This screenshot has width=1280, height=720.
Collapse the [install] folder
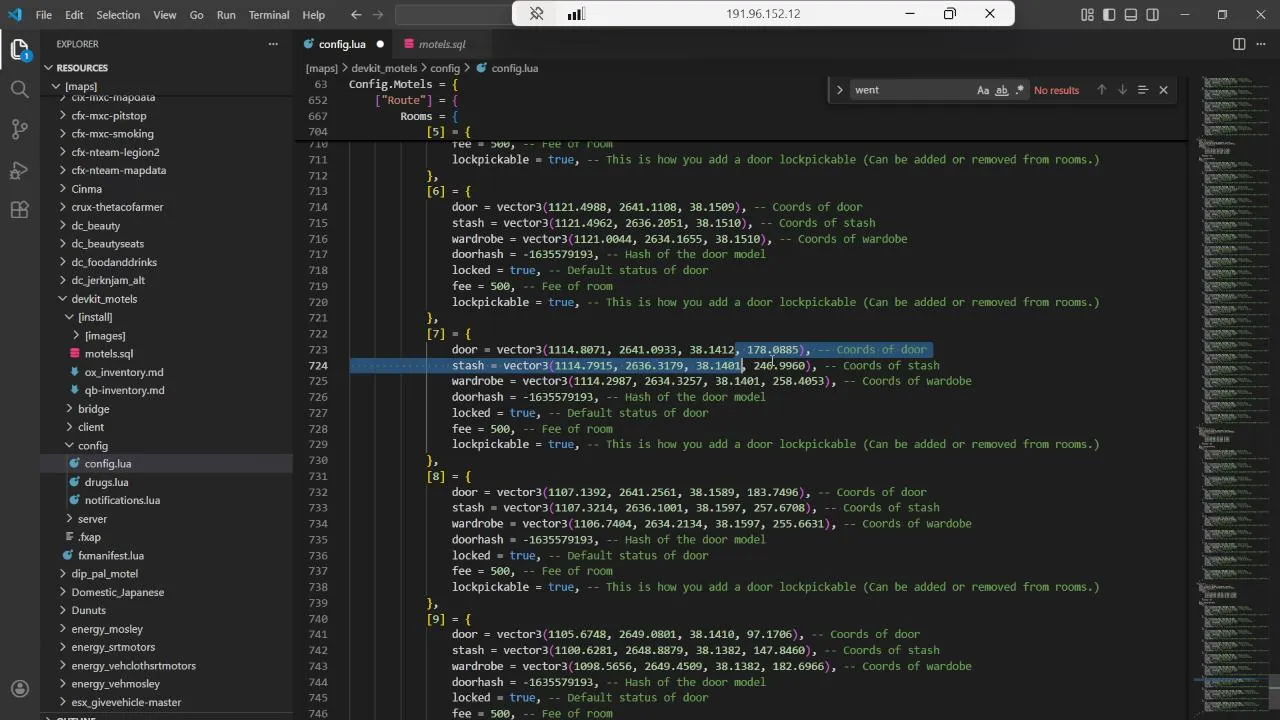coord(166,317)
